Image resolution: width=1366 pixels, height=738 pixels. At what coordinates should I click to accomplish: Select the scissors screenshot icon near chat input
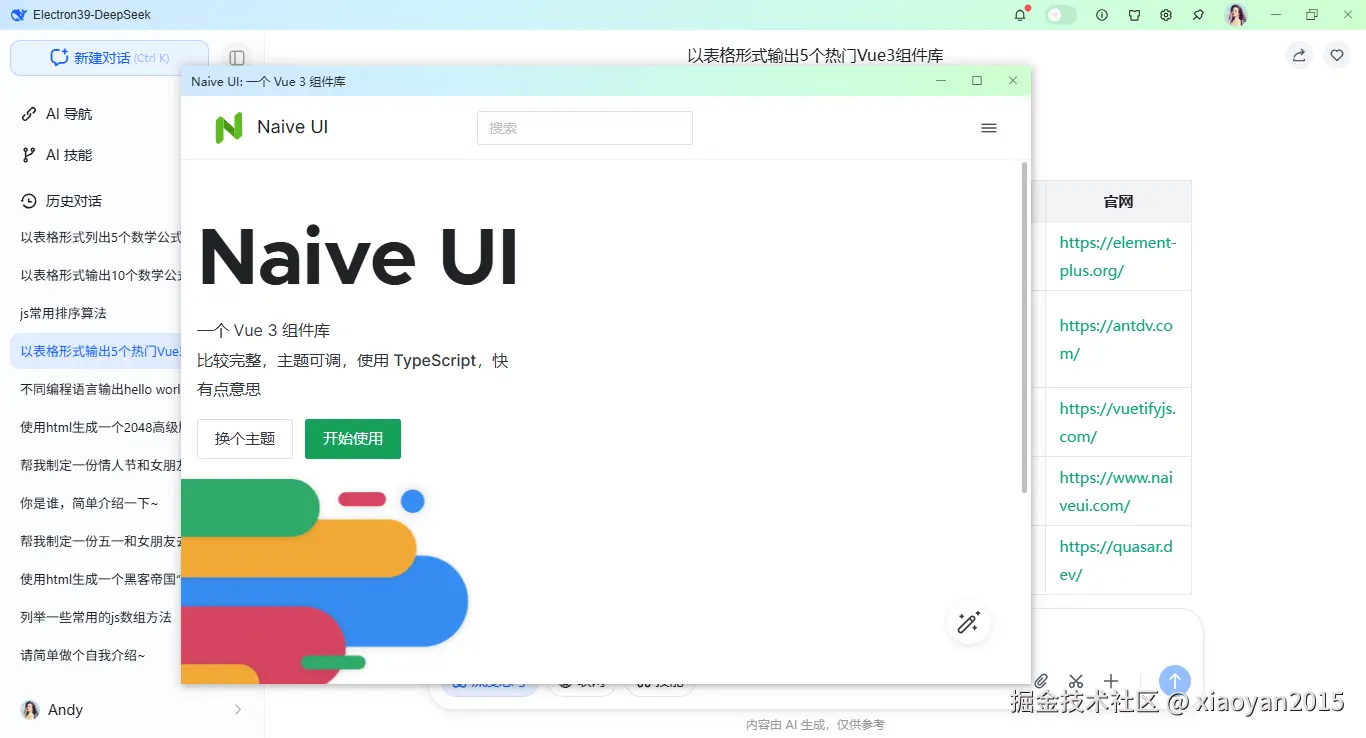(x=1075, y=681)
